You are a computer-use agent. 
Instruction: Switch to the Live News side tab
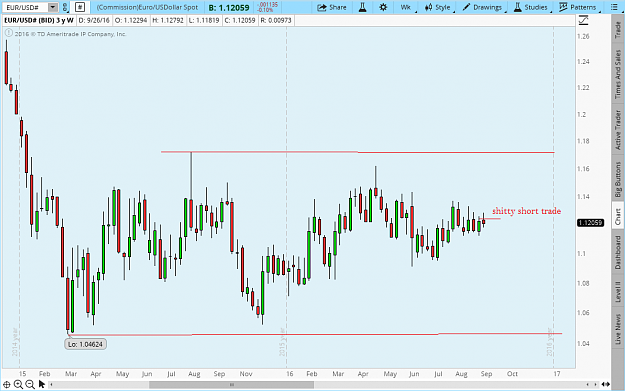coord(618,329)
